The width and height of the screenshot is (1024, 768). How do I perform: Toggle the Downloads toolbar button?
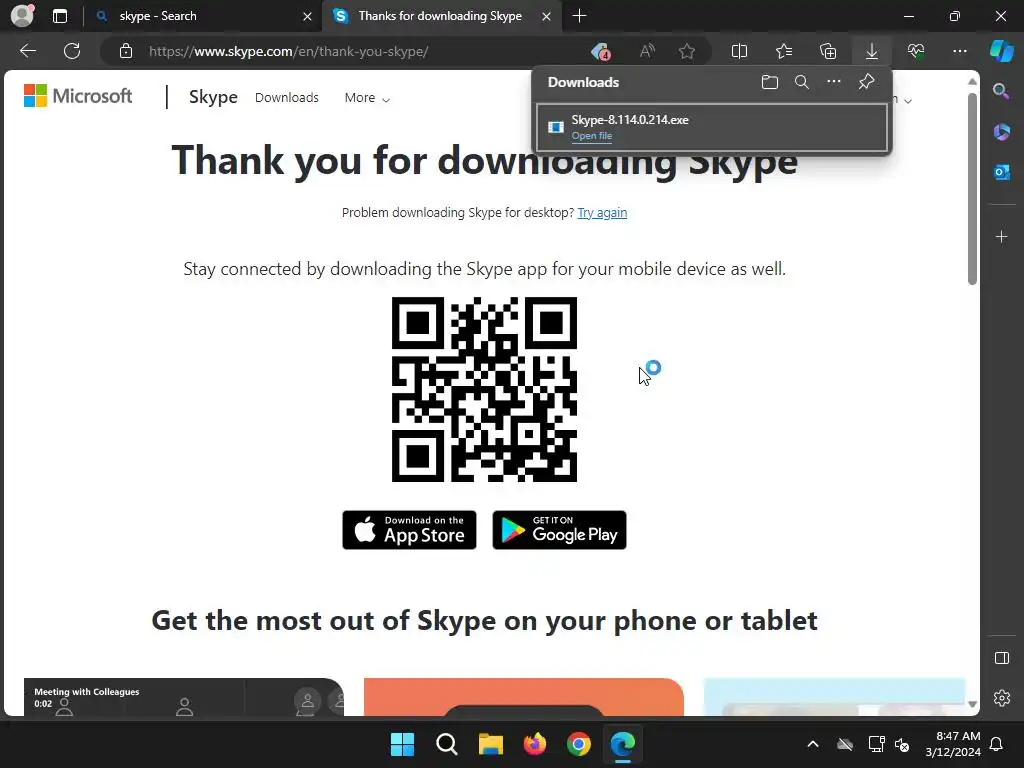[872, 51]
